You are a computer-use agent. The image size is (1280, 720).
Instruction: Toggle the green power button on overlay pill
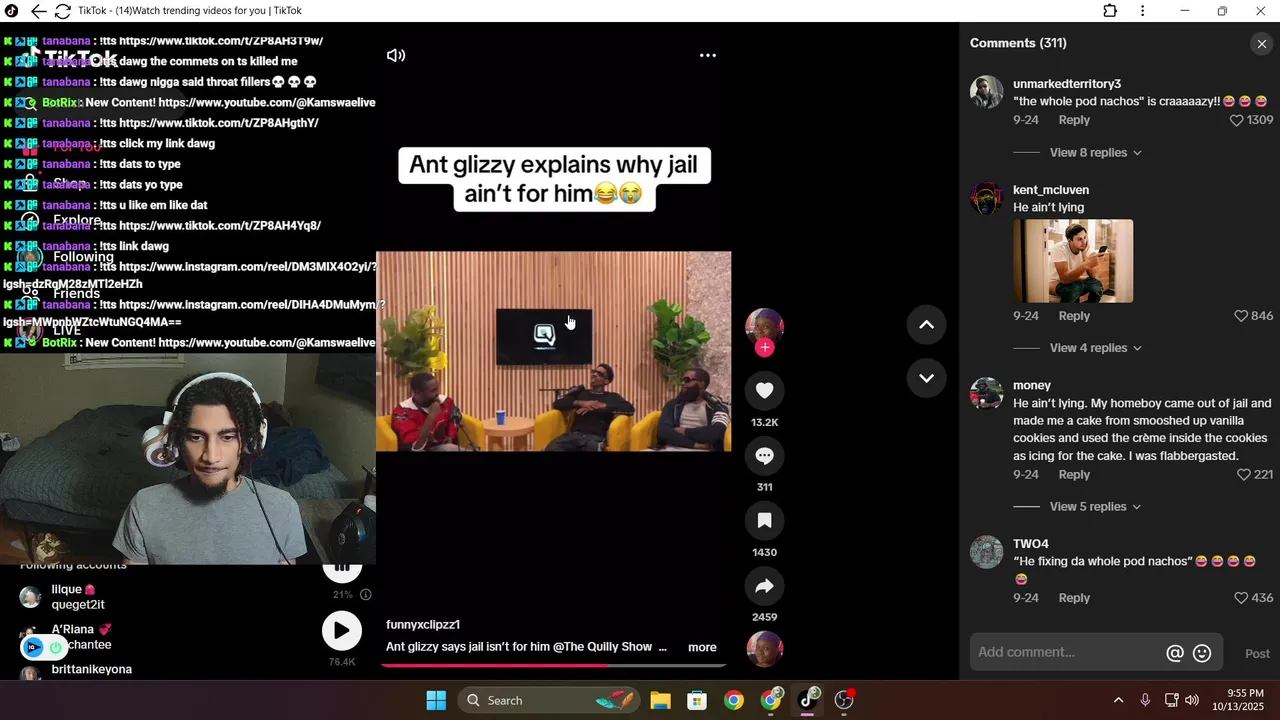(56, 647)
